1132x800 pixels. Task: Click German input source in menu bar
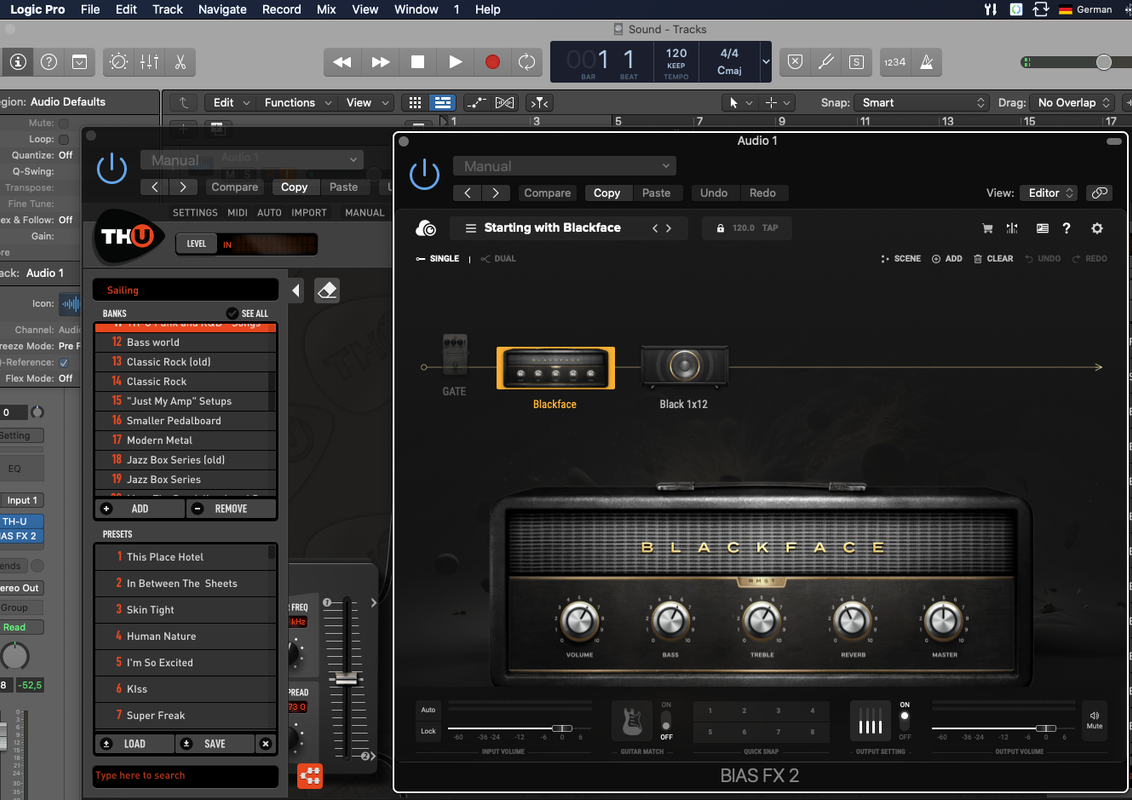coord(1085,9)
